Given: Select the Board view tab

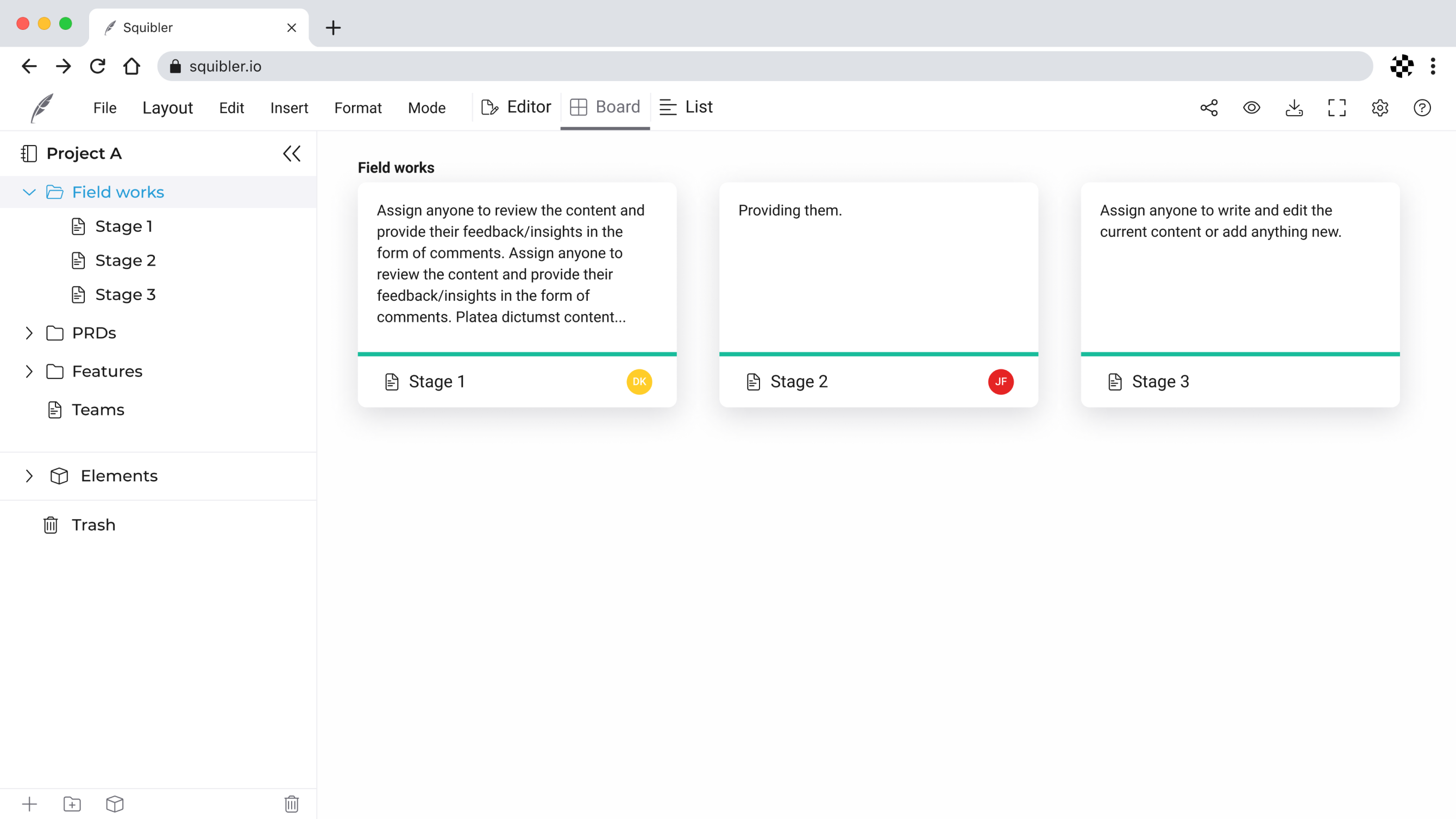Looking at the screenshot, I should pyautogui.click(x=605, y=107).
